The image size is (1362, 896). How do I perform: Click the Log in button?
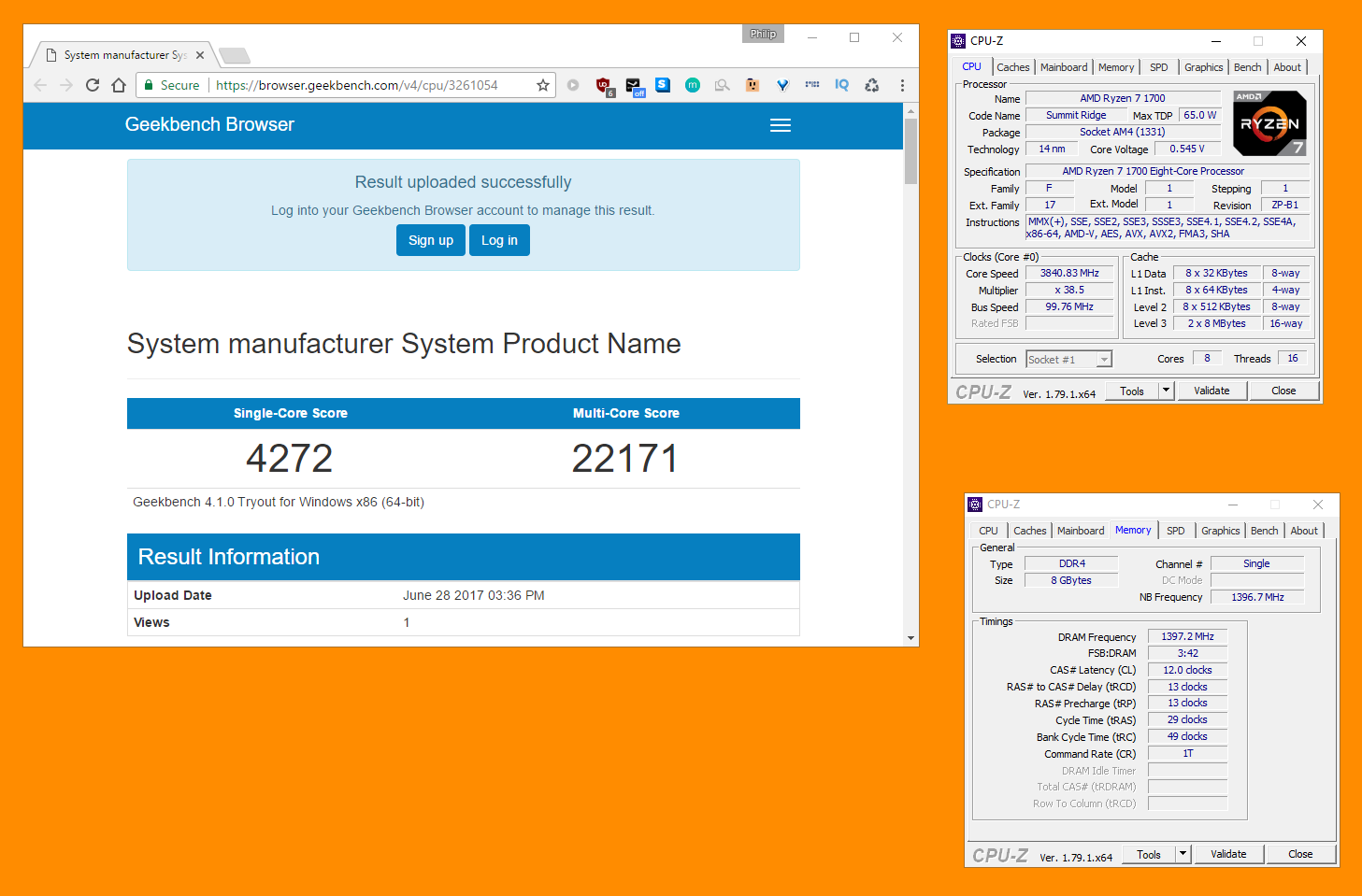(499, 240)
